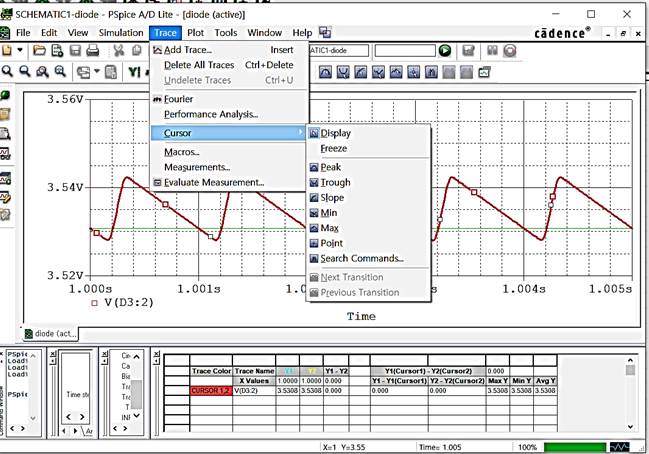Open the File menu
Image resolution: width=649 pixels, height=454 pixels.
click(x=23, y=33)
